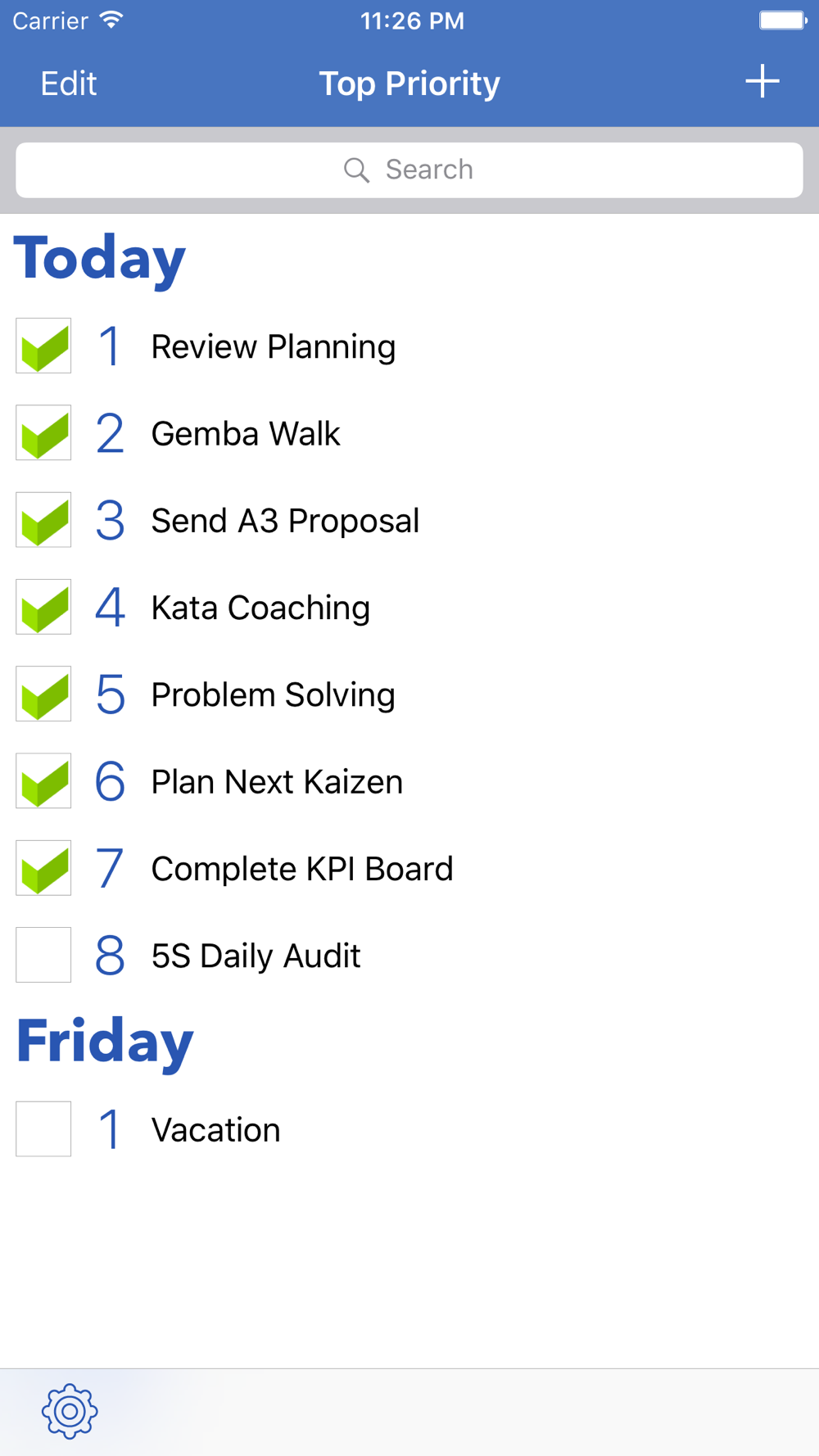Toggle the Send A3 Proposal checkbox
This screenshot has height=1456, width=819.
pos(43,519)
